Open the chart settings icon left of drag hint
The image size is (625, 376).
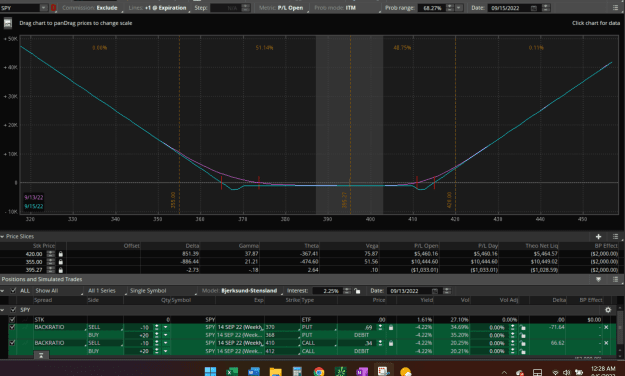(x=8, y=23)
